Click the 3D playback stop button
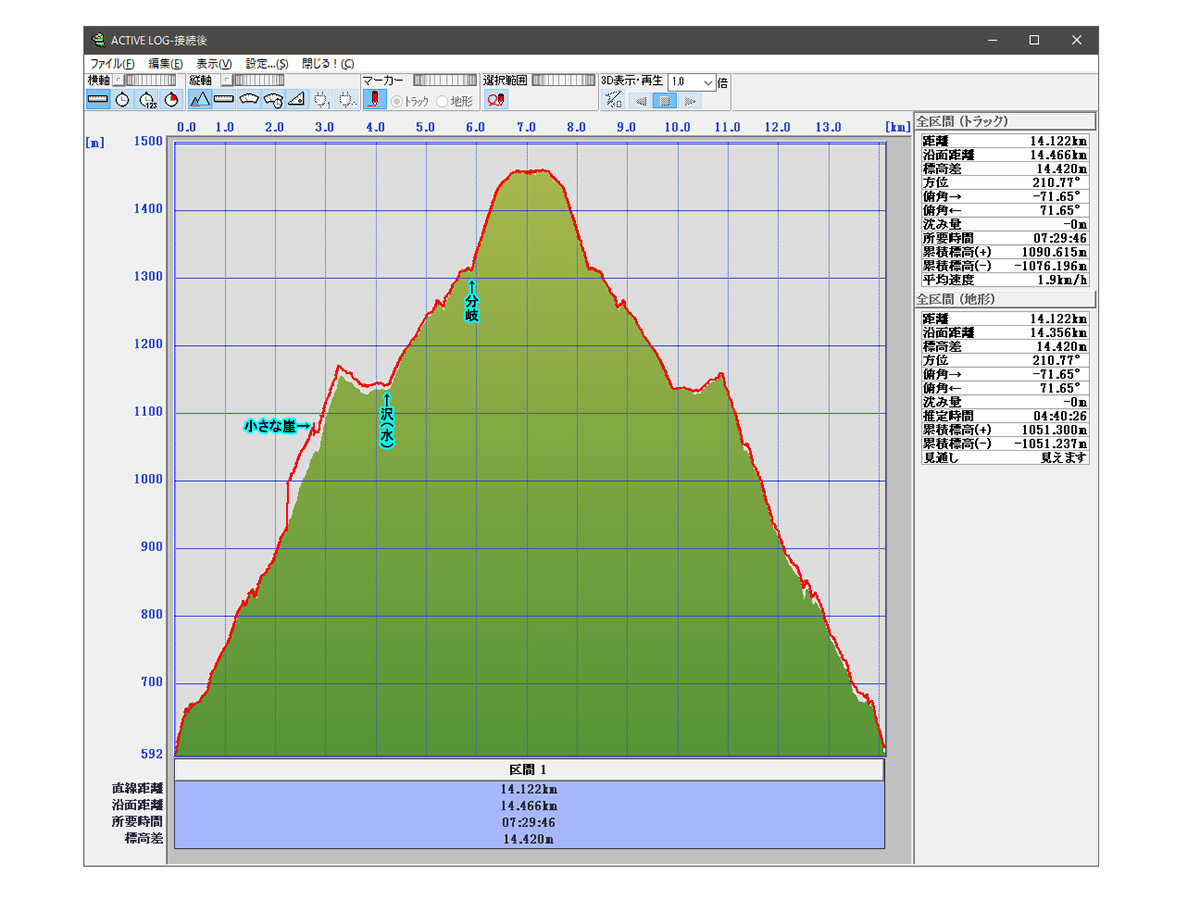The image size is (1200, 900). click(x=666, y=100)
